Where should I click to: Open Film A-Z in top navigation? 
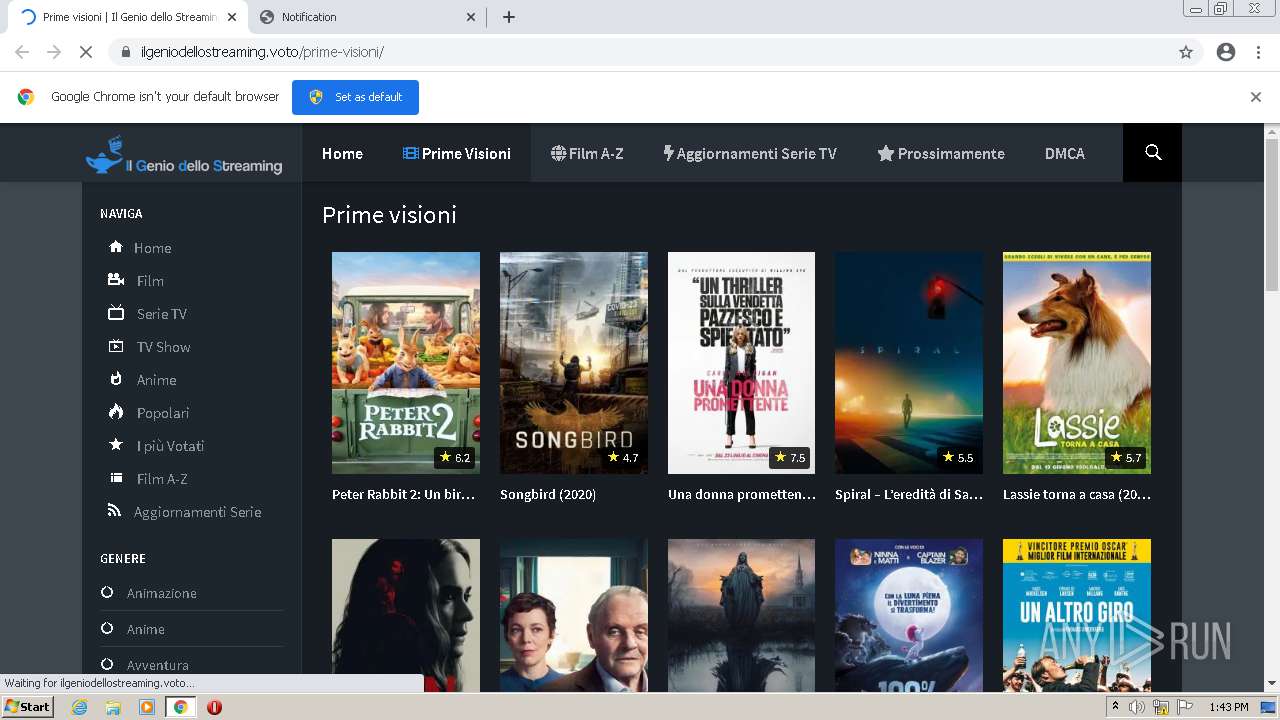tap(587, 153)
